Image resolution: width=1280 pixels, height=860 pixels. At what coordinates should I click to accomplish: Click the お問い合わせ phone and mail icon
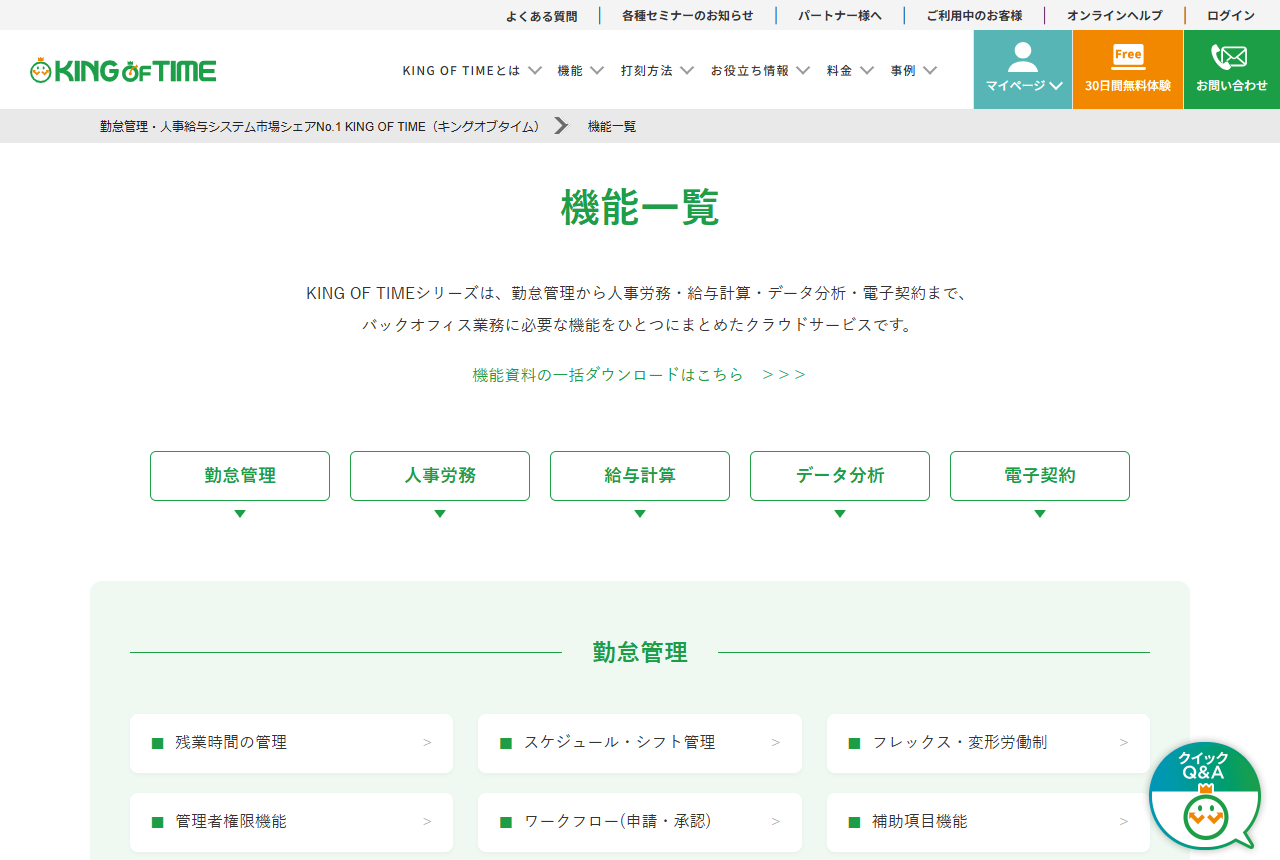click(1229, 56)
